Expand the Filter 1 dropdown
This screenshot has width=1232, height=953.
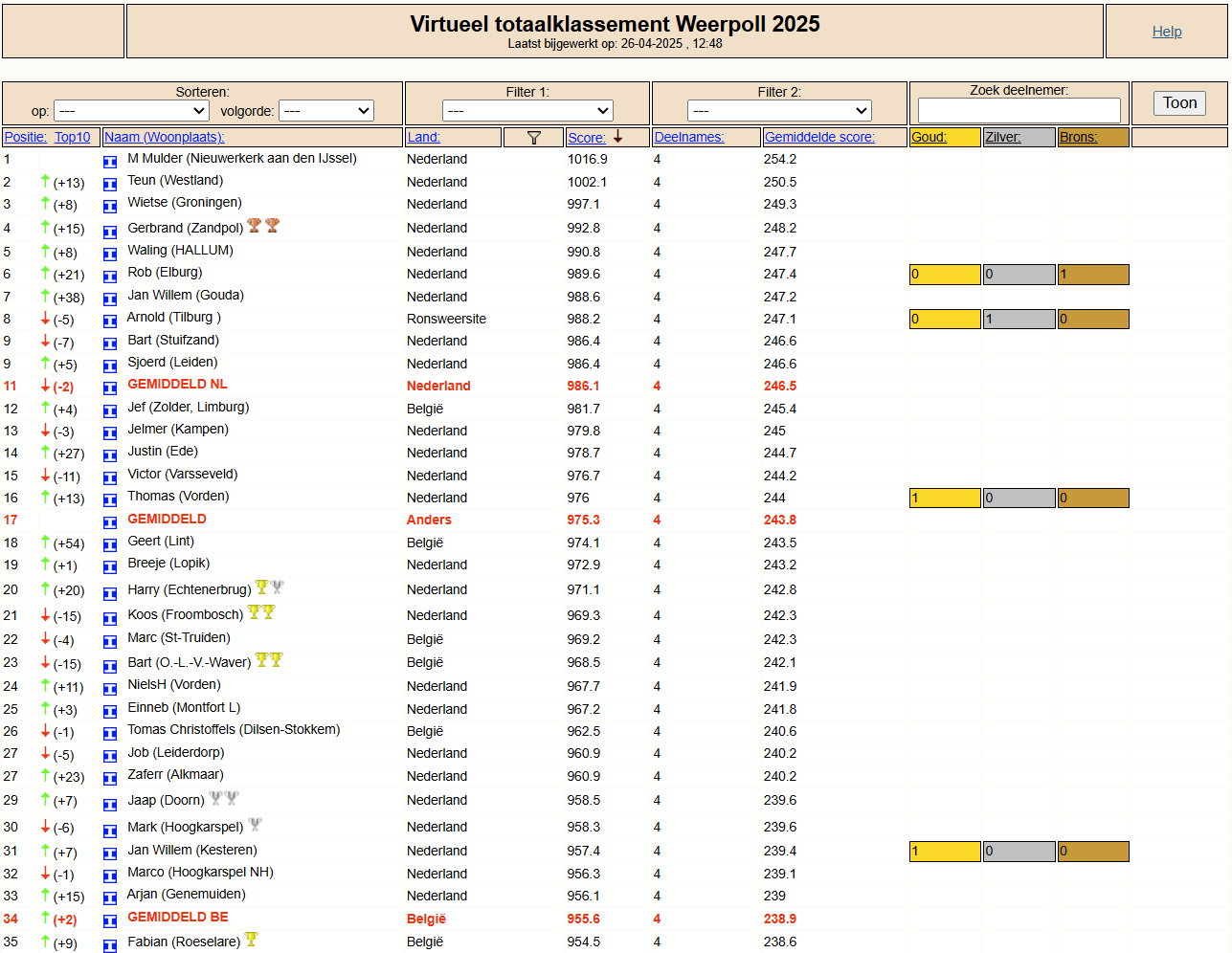pos(527,111)
